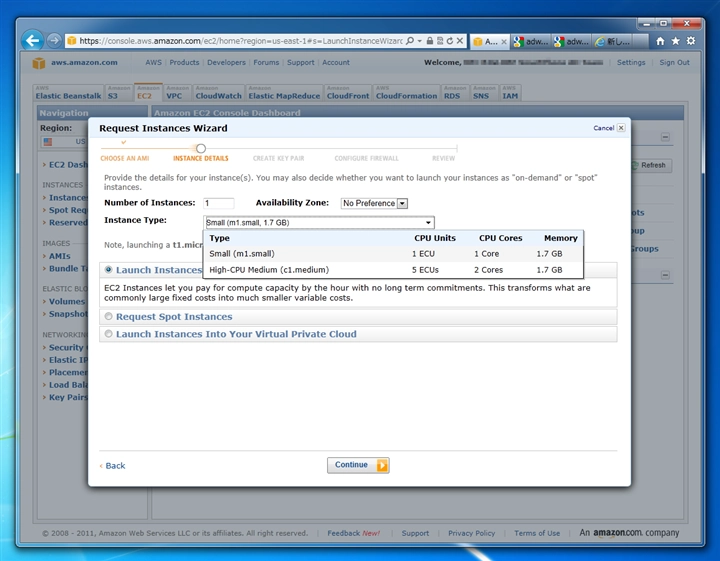Click Support link in top navigation
This screenshot has width=720, height=561.
301,62
